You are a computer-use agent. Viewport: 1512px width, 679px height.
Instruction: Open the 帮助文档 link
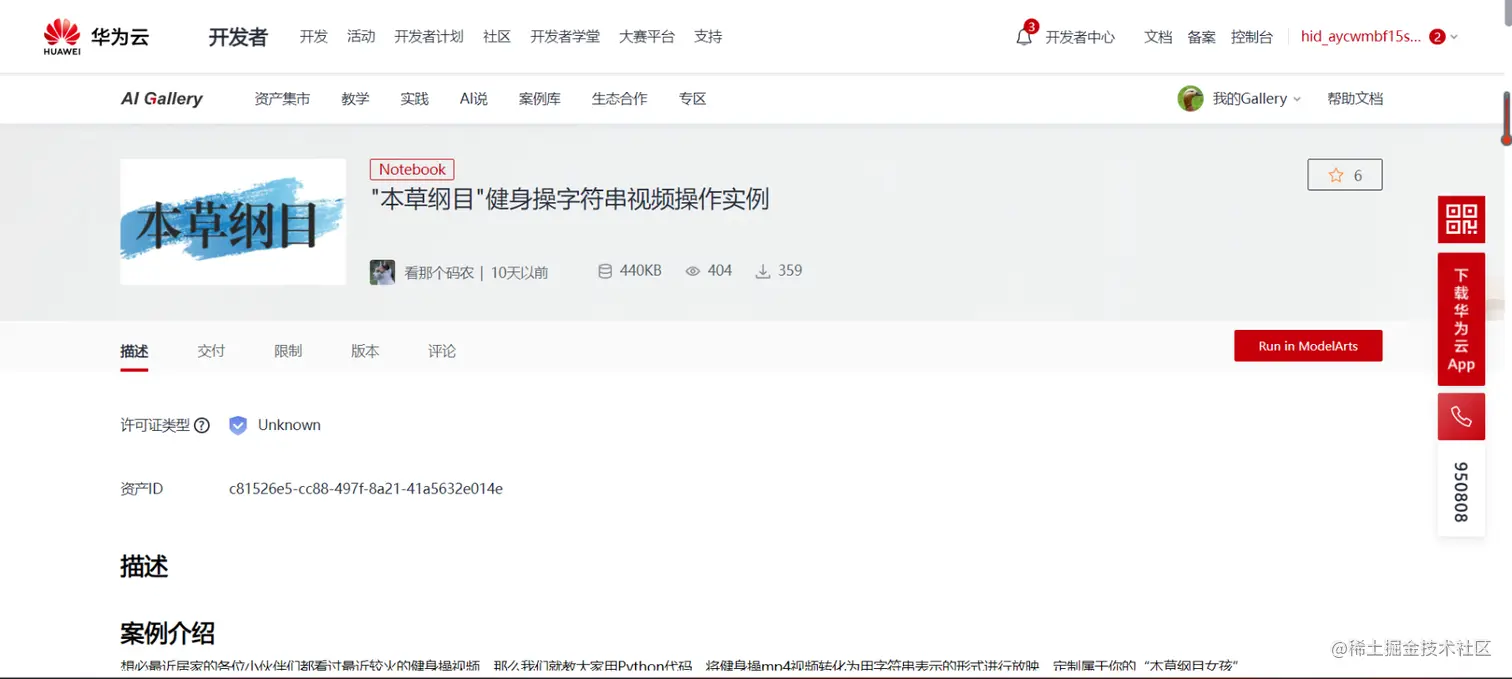pyautogui.click(x=1355, y=99)
